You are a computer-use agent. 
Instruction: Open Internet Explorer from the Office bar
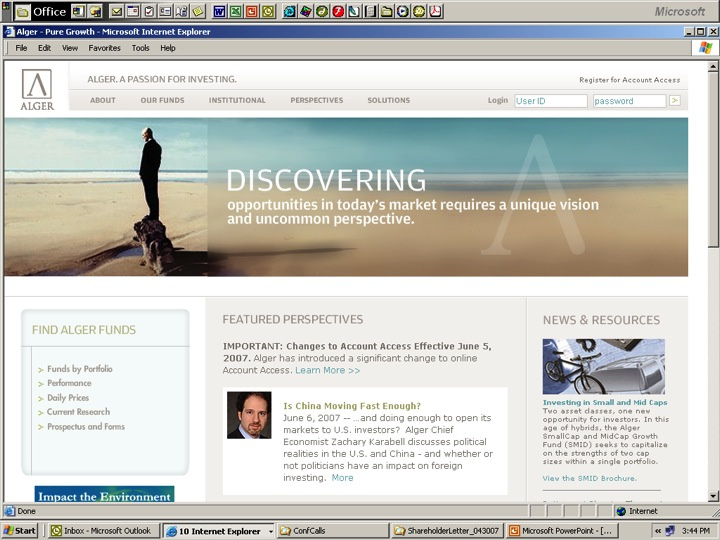289,11
